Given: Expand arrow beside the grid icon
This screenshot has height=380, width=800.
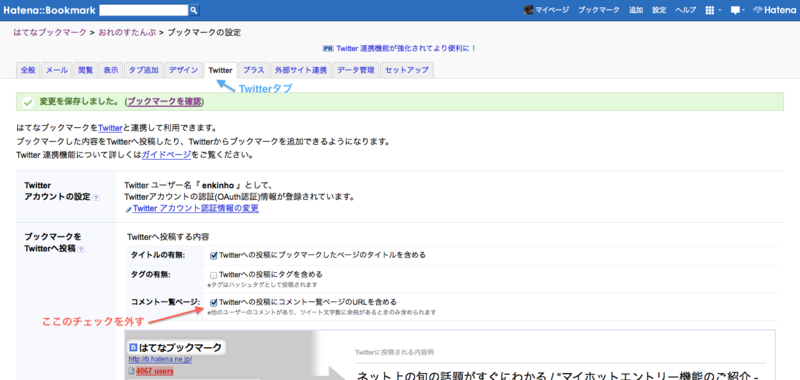Looking at the screenshot, I should click(x=719, y=10).
